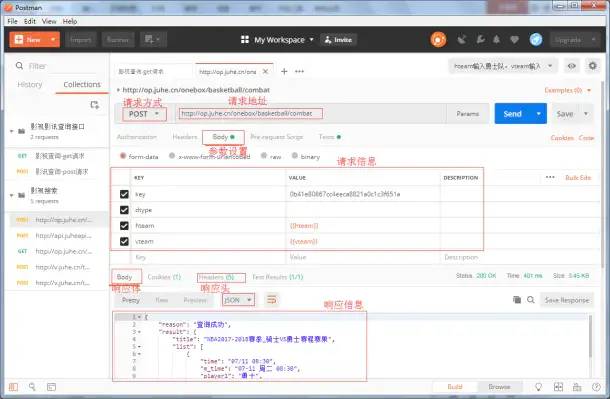Toggle line wrap icon in response

272,300
